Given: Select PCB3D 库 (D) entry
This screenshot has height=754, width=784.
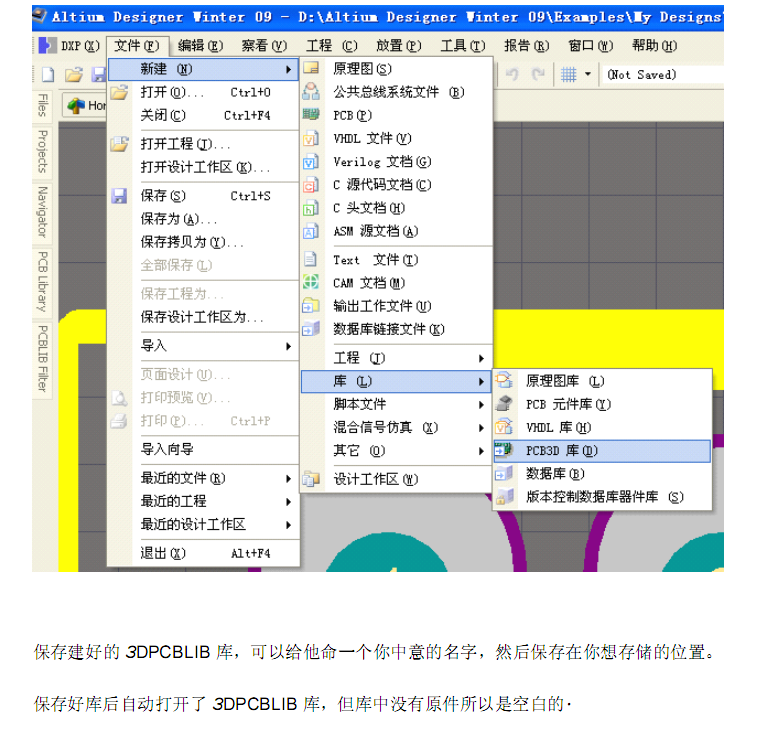Looking at the screenshot, I should 602,451.
